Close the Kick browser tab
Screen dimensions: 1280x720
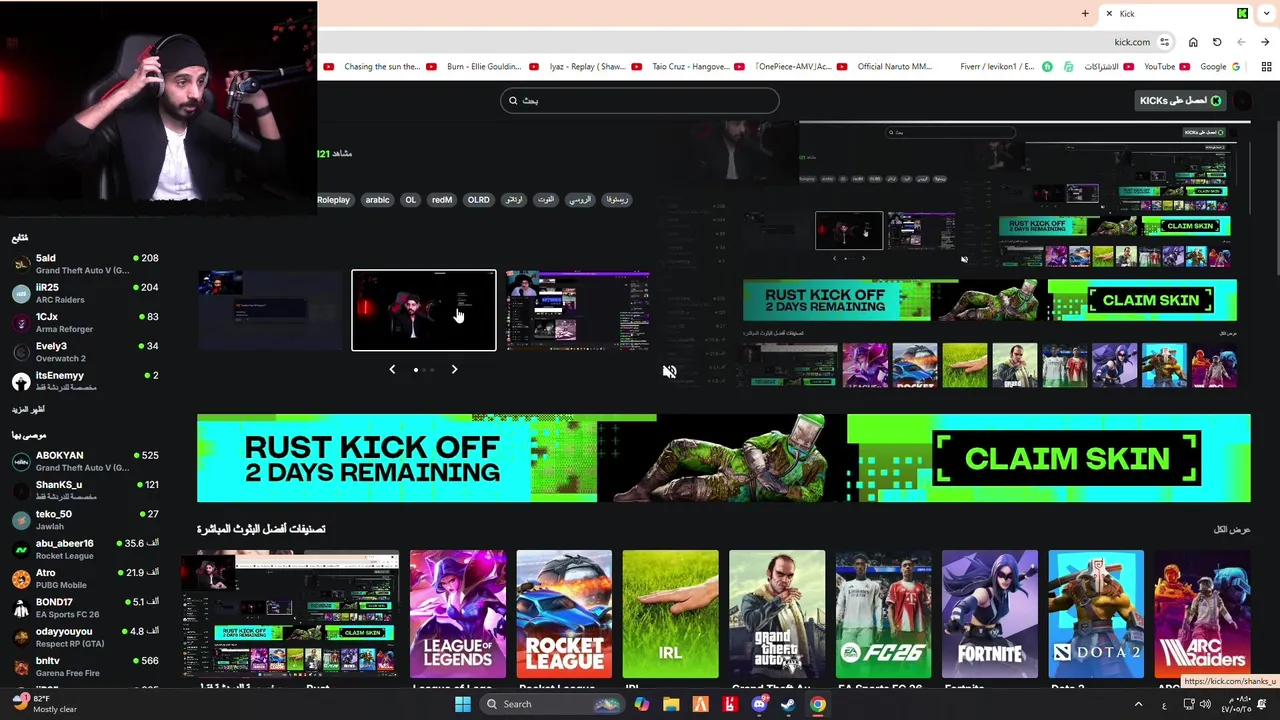[x=1109, y=13]
